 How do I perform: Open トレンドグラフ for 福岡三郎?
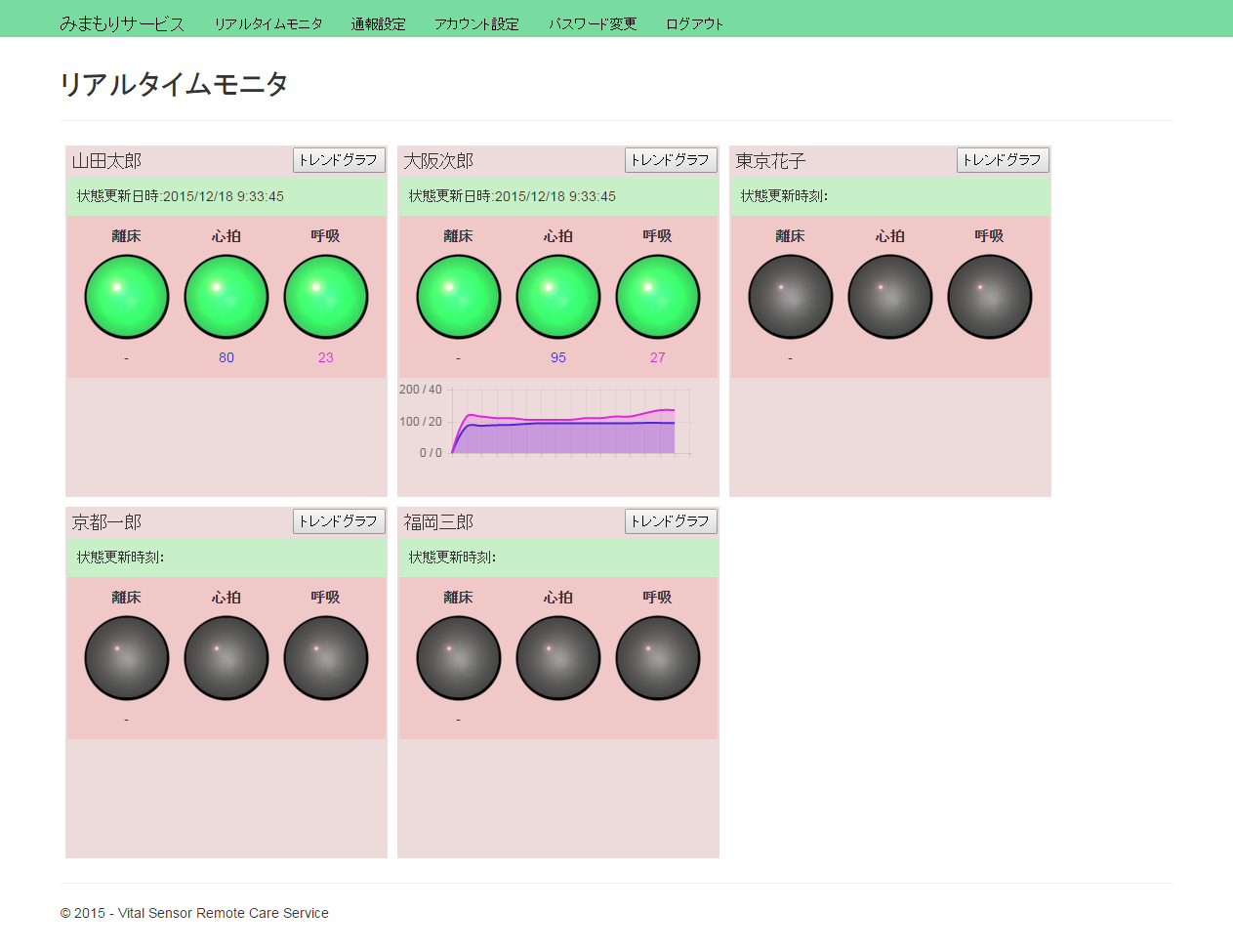671,521
